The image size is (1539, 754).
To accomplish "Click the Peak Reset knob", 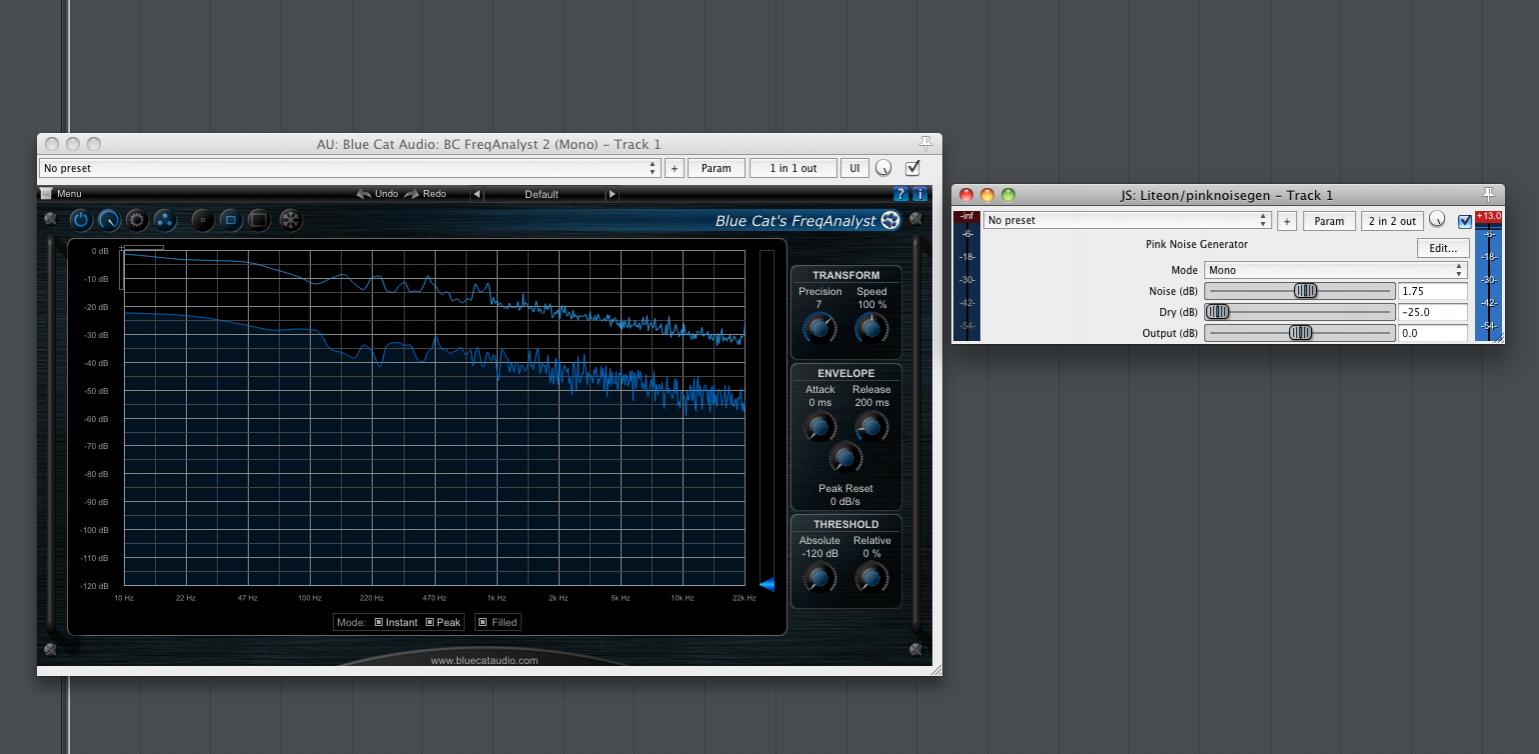I will point(845,458).
